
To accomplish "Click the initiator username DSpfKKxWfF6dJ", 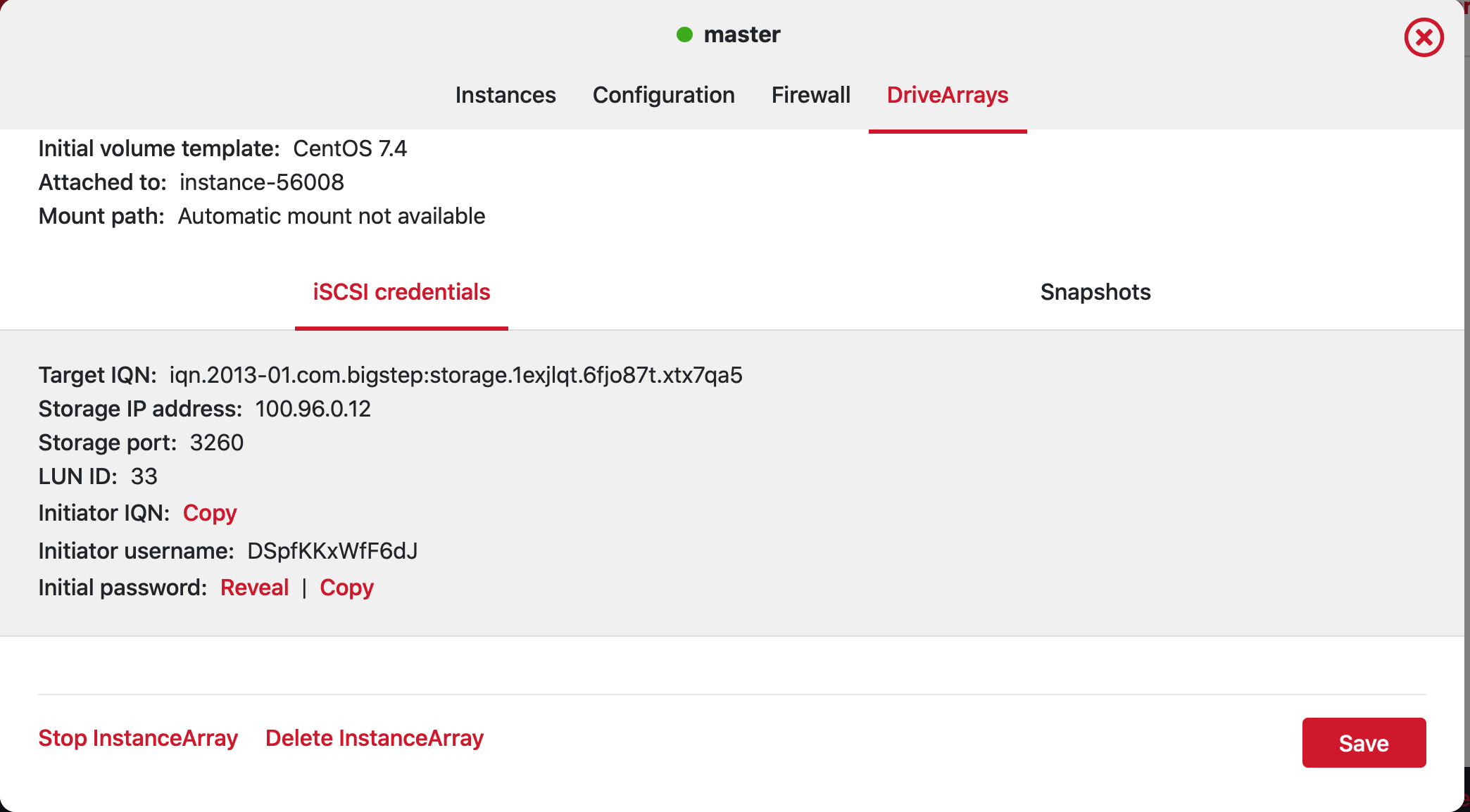I will [x=332, y=551].
